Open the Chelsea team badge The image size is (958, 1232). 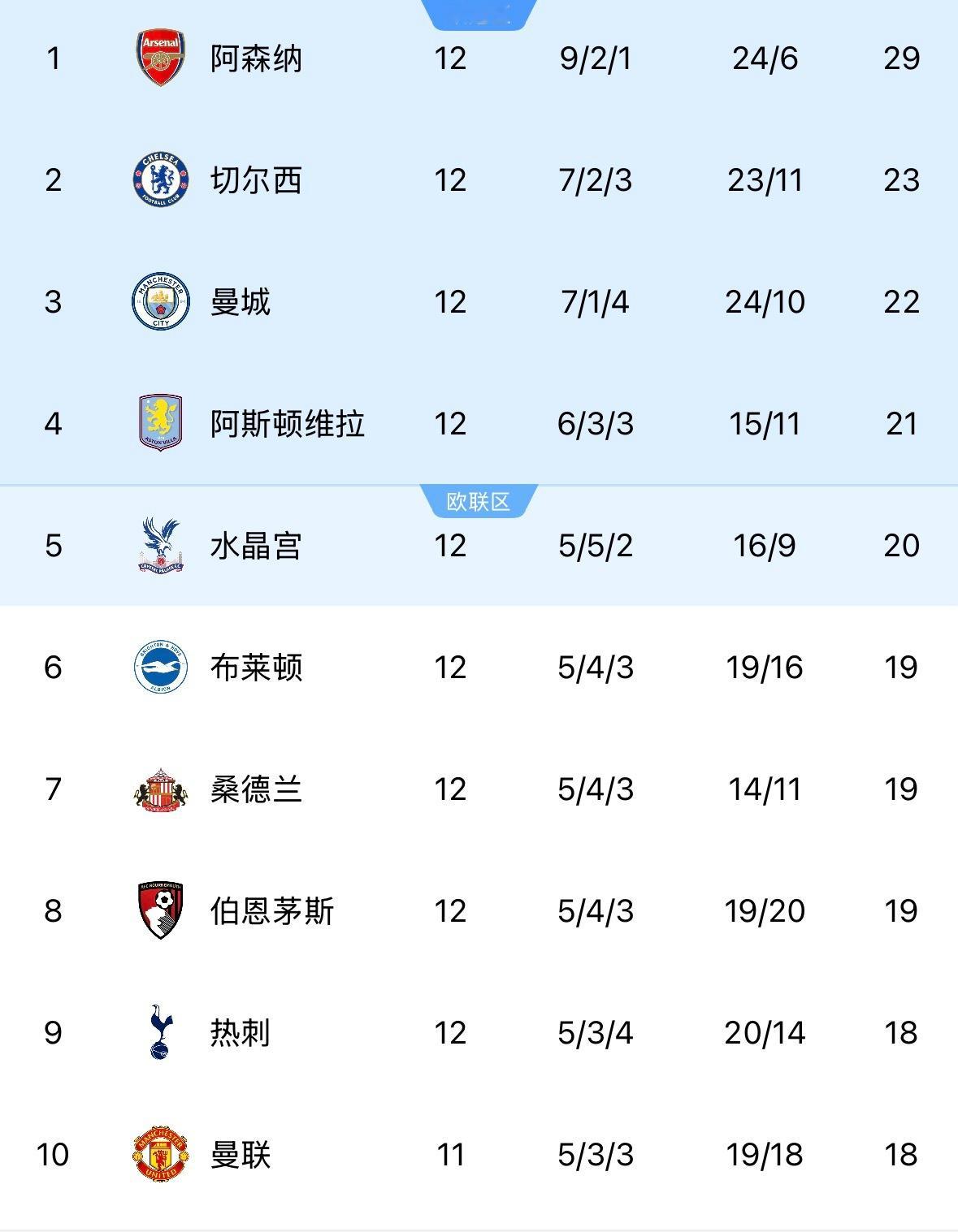[160, 179]
